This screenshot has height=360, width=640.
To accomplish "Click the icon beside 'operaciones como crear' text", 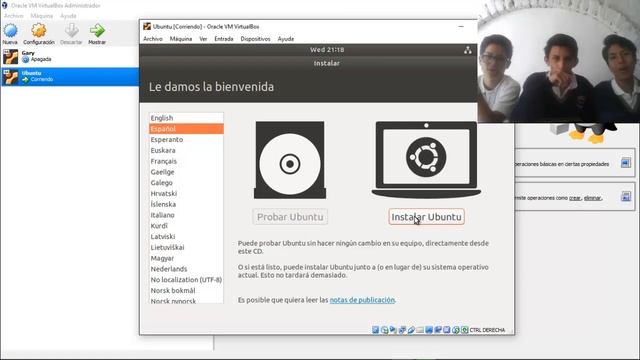I will pos(625,197).
